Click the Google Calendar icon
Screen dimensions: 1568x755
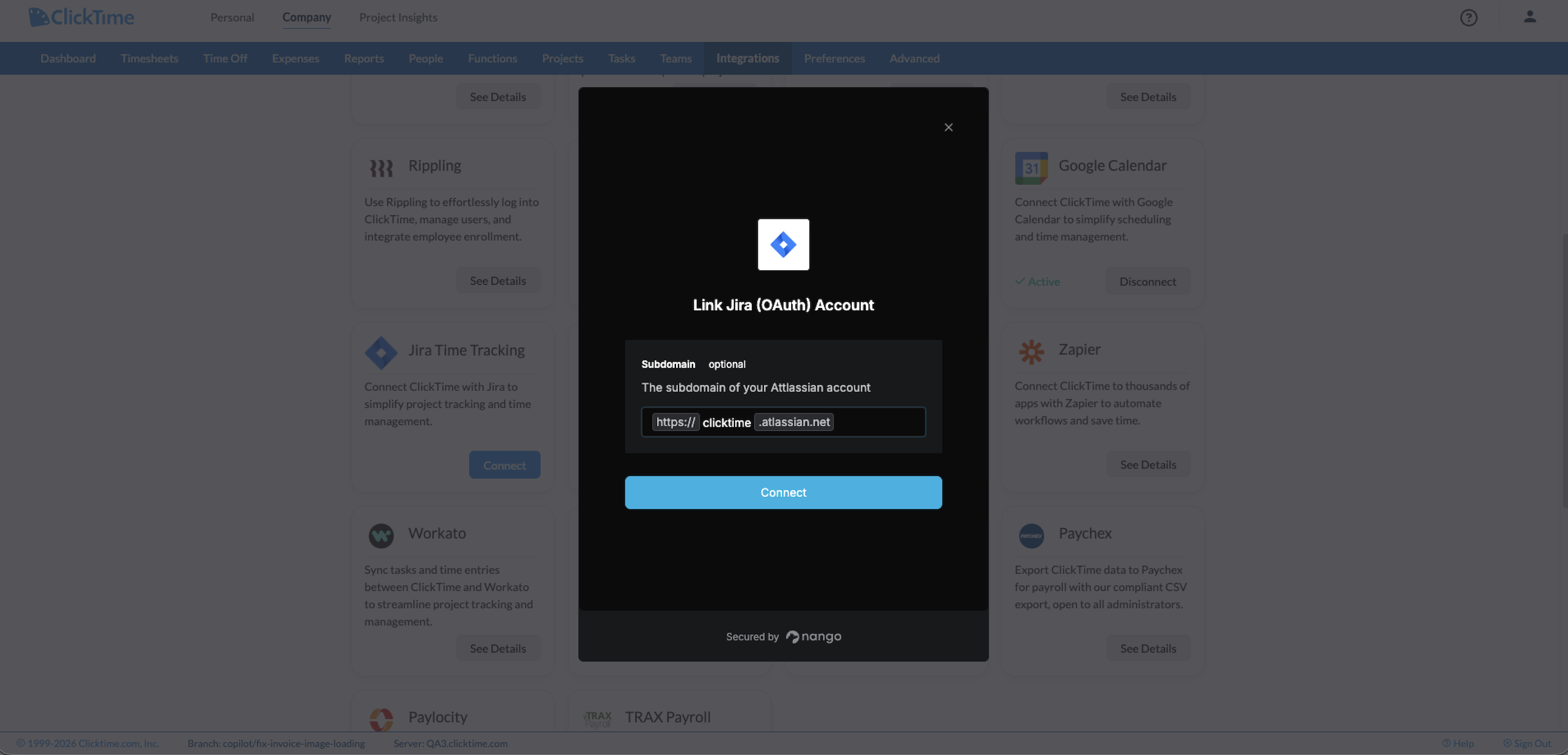click(1031, 168)
